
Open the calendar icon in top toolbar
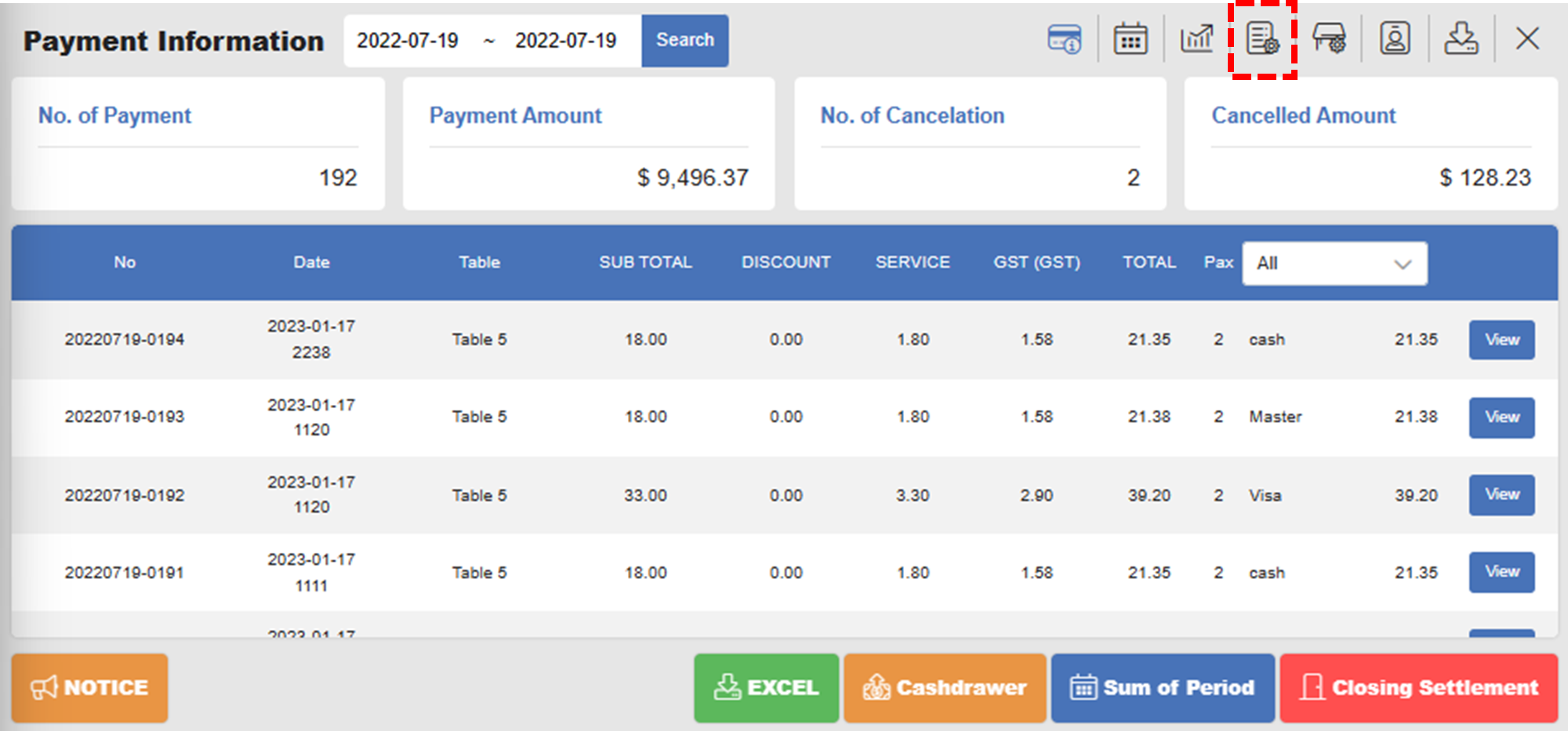[x=1131, y=39]
